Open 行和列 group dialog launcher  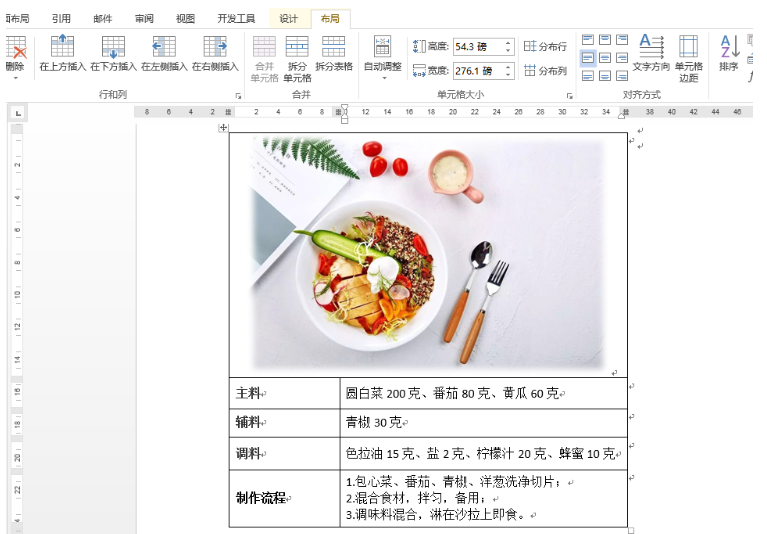coord(238,96)
